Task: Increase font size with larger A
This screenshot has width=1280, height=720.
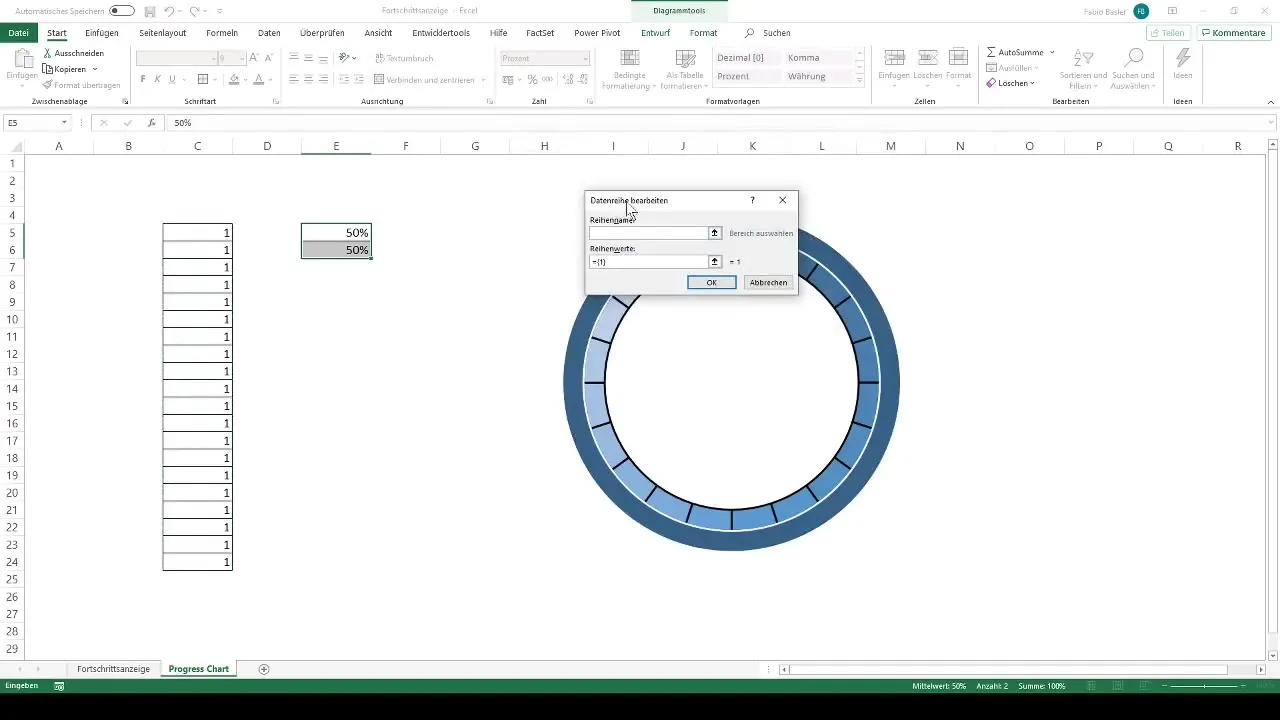Action: click(254, 58)
